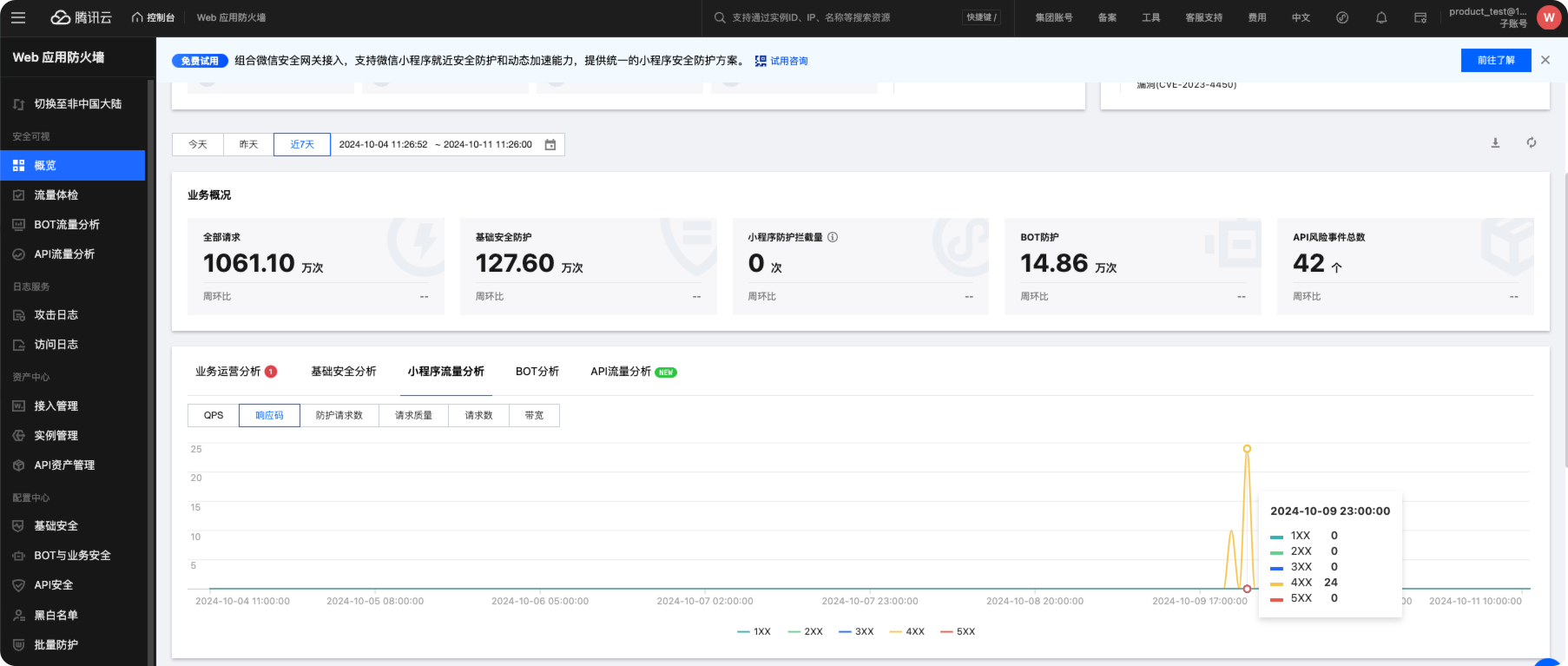
Task: Click the calendar icon in date picker
Action: pyautogui.click(x=550, y=145)
